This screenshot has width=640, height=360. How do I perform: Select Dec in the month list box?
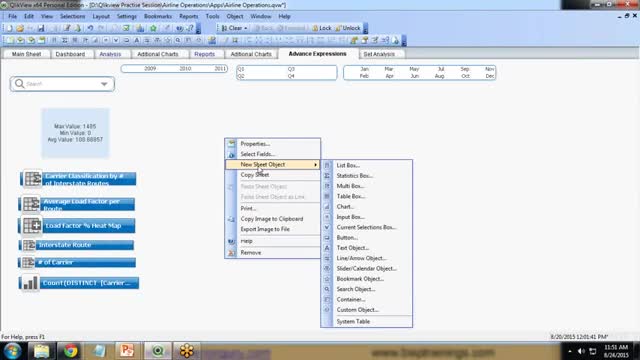[x=489, y=76]
